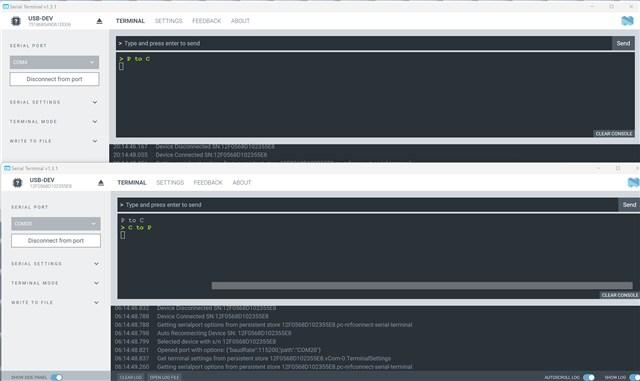Click the 'Opened port with options' log entry
Screen dimensions: 640x381
pos(218,350)
